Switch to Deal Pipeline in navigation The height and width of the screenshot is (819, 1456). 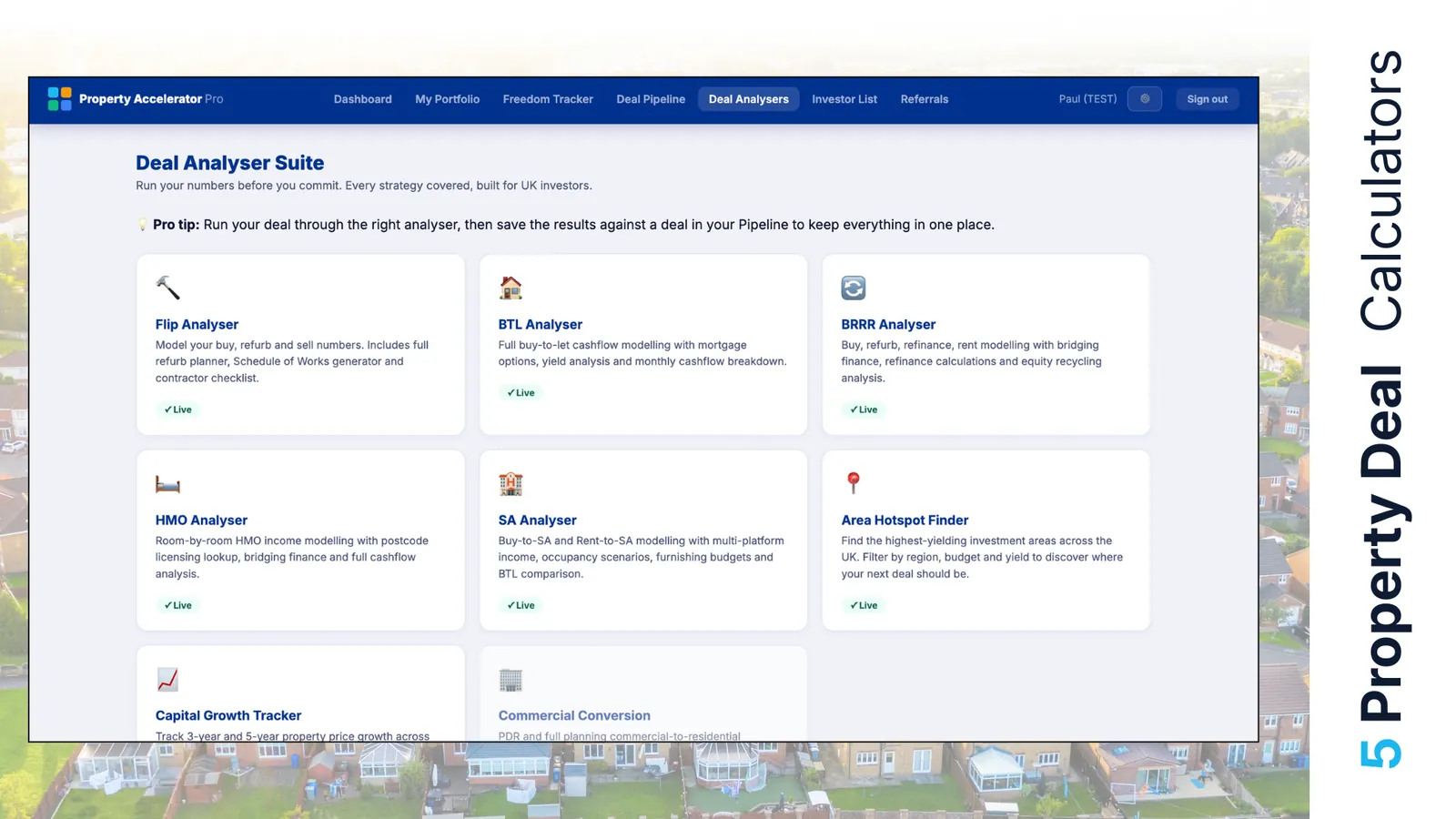[x=651, y=99]
